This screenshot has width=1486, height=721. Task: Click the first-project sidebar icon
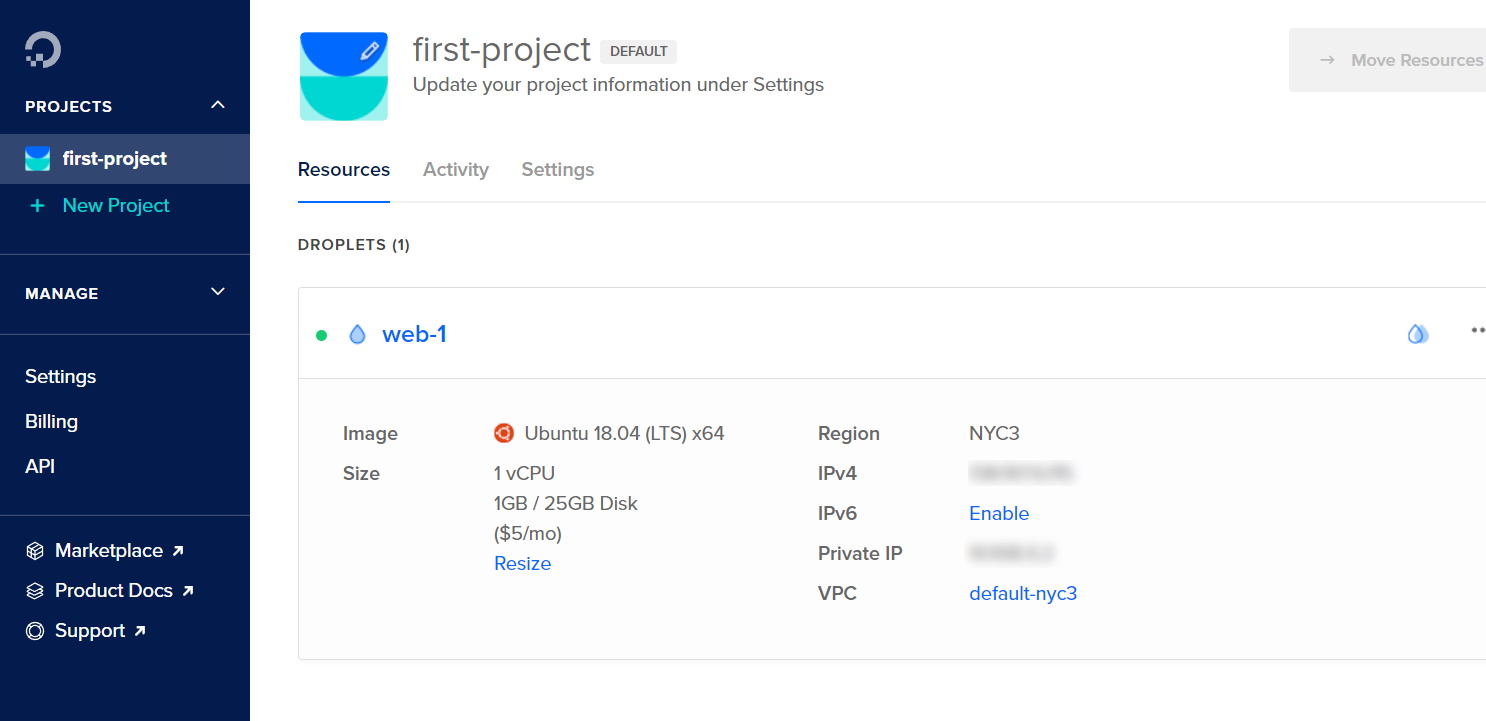pos(37,158)
